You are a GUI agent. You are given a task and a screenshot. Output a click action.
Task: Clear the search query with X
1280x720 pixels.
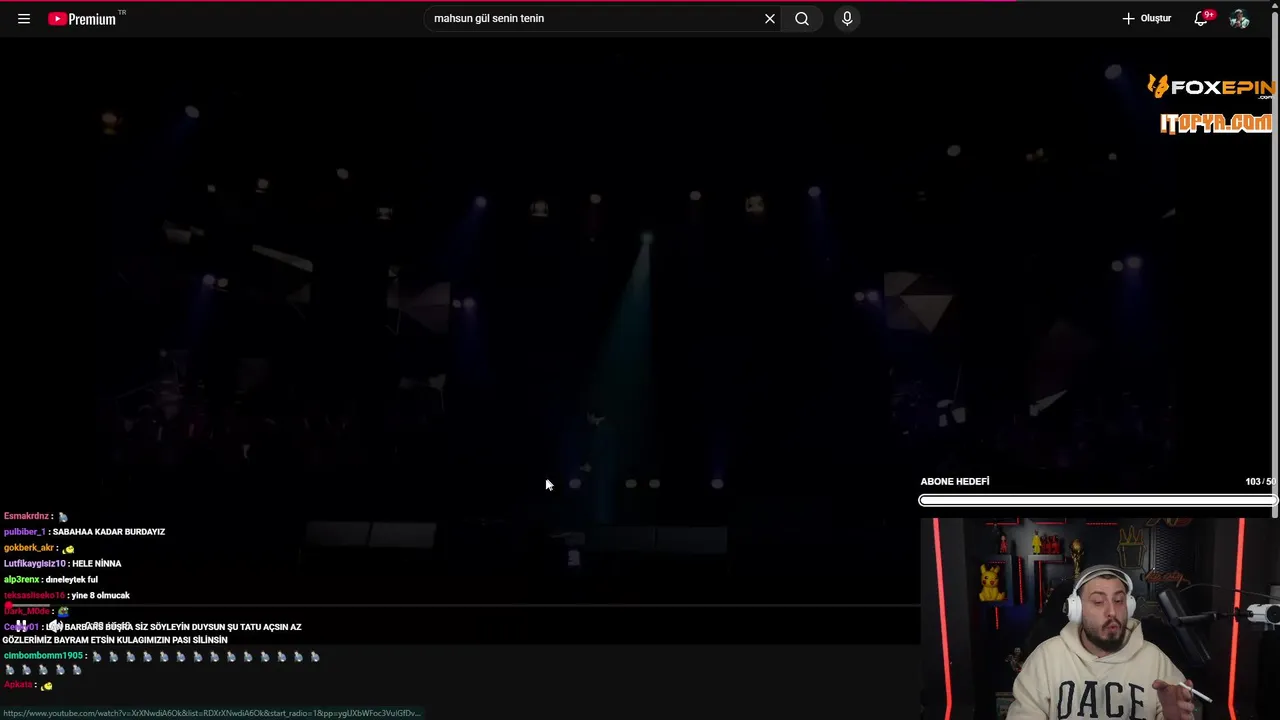click(770, 19)
